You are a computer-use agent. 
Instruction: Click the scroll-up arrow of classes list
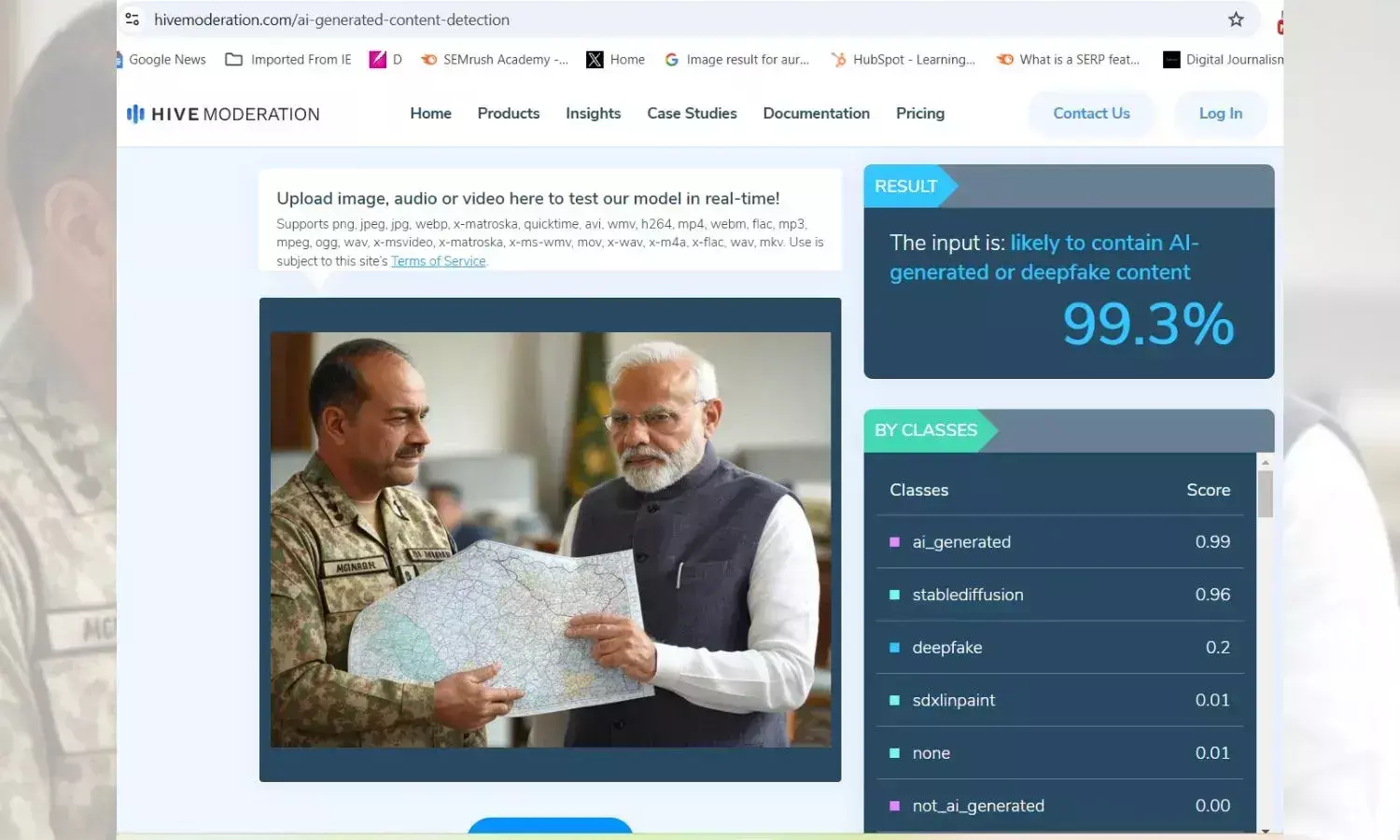1265,462
